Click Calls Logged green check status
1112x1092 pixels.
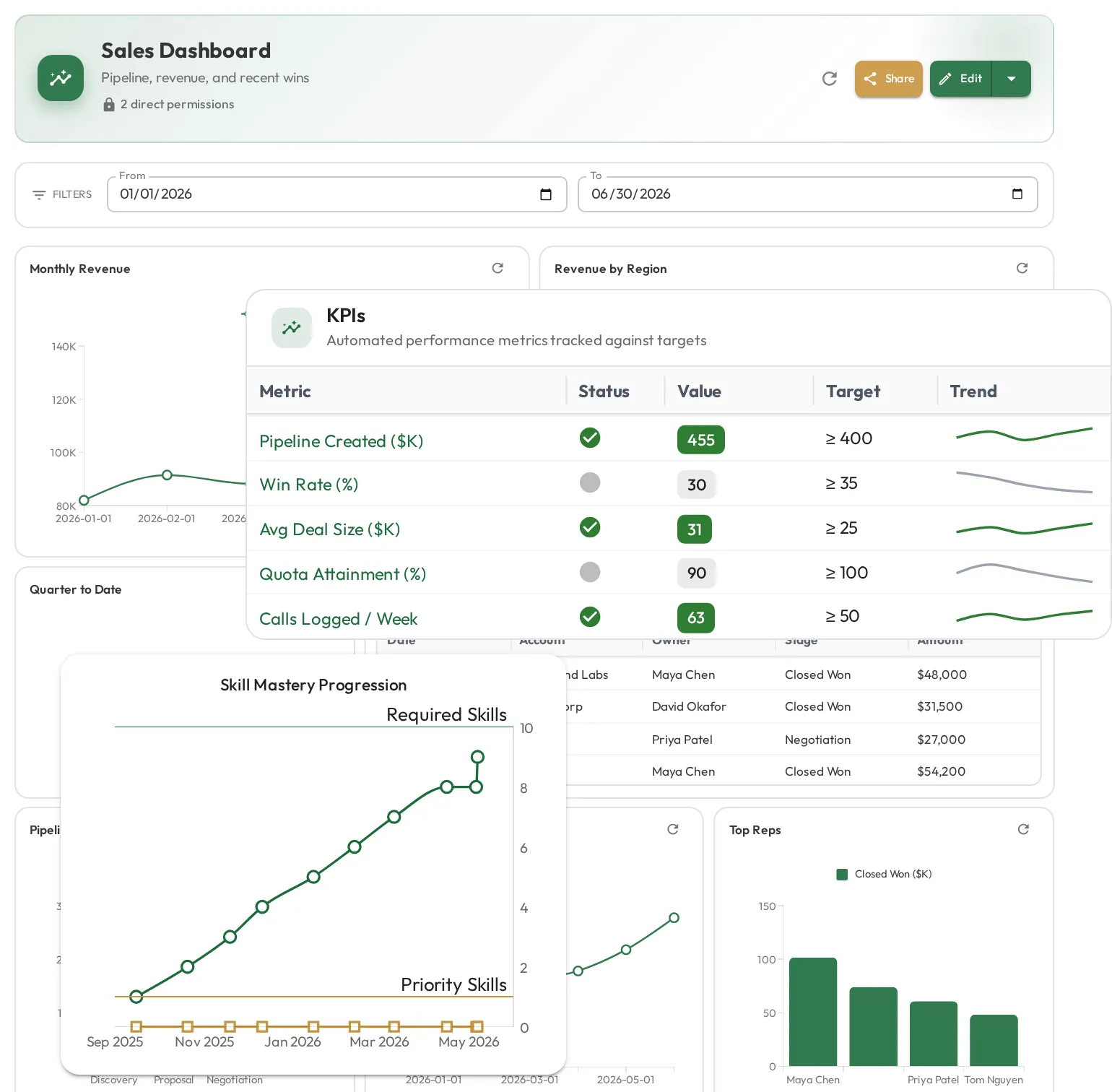pyautogui.click(x=590, y=617)
